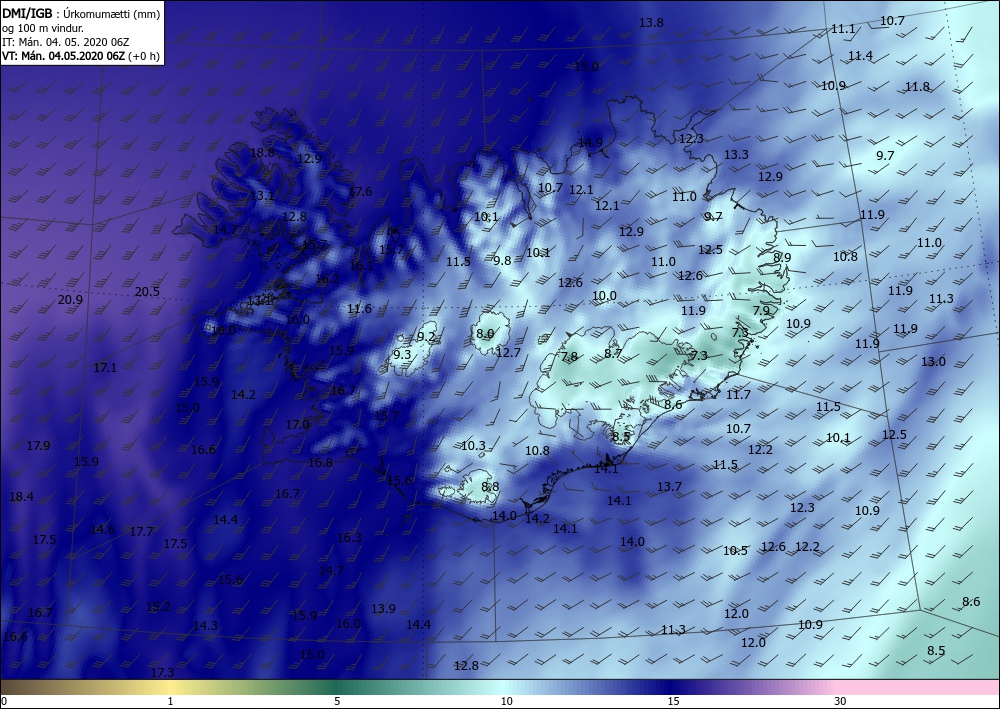This screenshot has width=1000, height=709.
Task: Click the 16.8 value on the map
Action: point(320,462)
